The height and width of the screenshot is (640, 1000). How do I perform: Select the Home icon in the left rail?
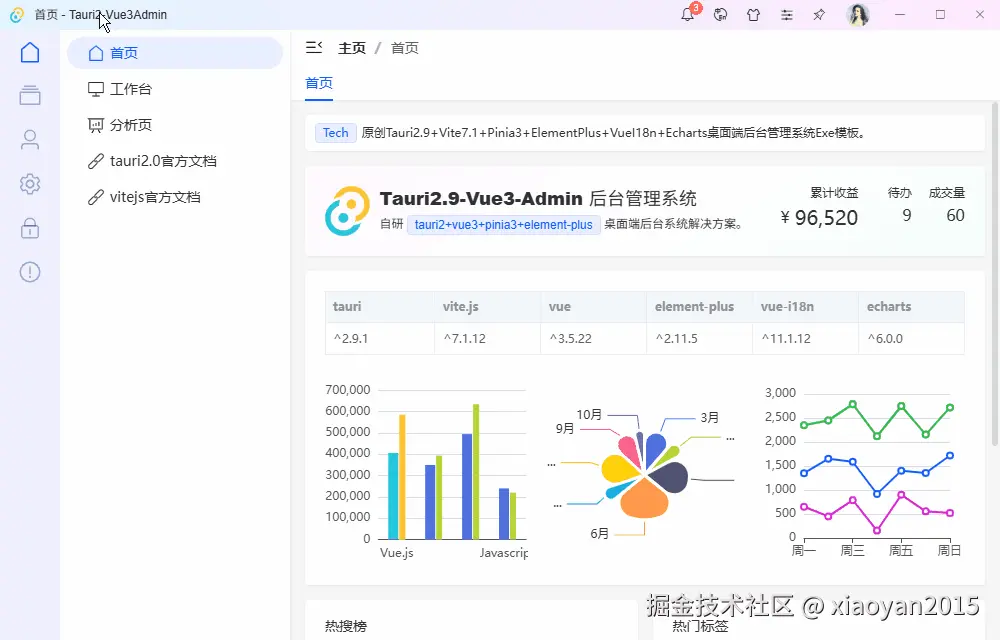[29, 52]
